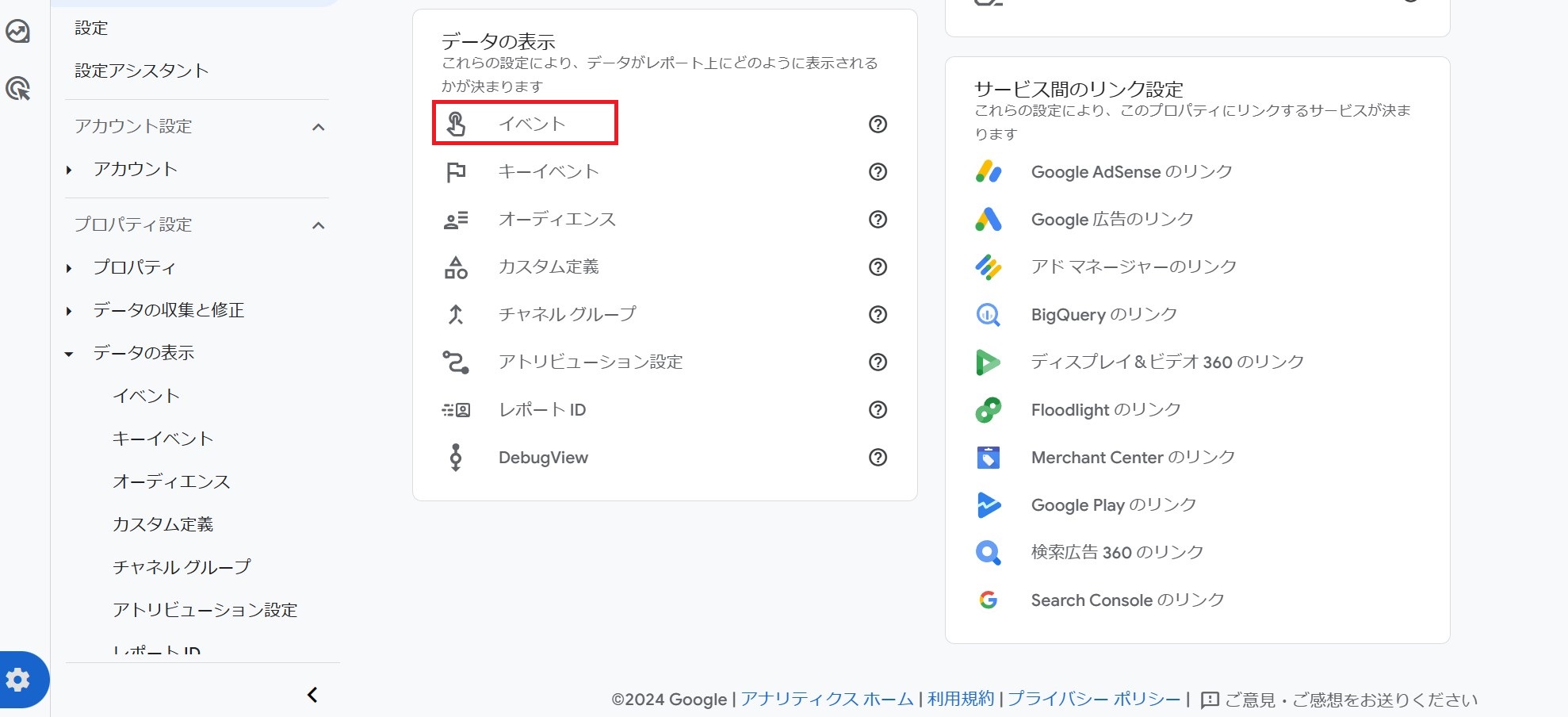Click the DebugView icon in データの表示 panel

(455, 457)
